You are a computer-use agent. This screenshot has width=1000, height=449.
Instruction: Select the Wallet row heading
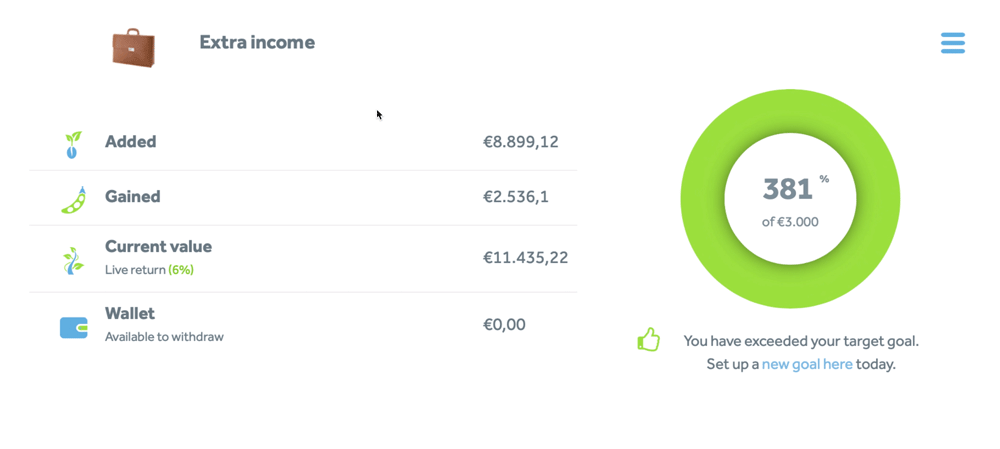pyautogui.click(x=129, y=314)
